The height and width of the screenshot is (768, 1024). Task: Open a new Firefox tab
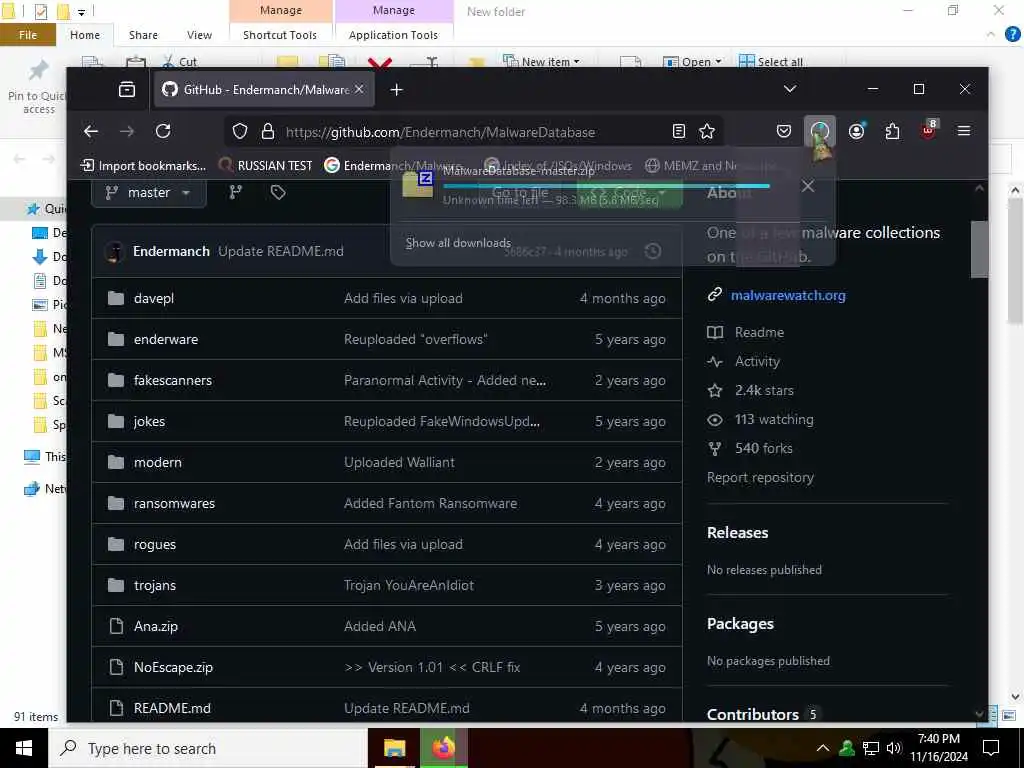tap(396, 89)
